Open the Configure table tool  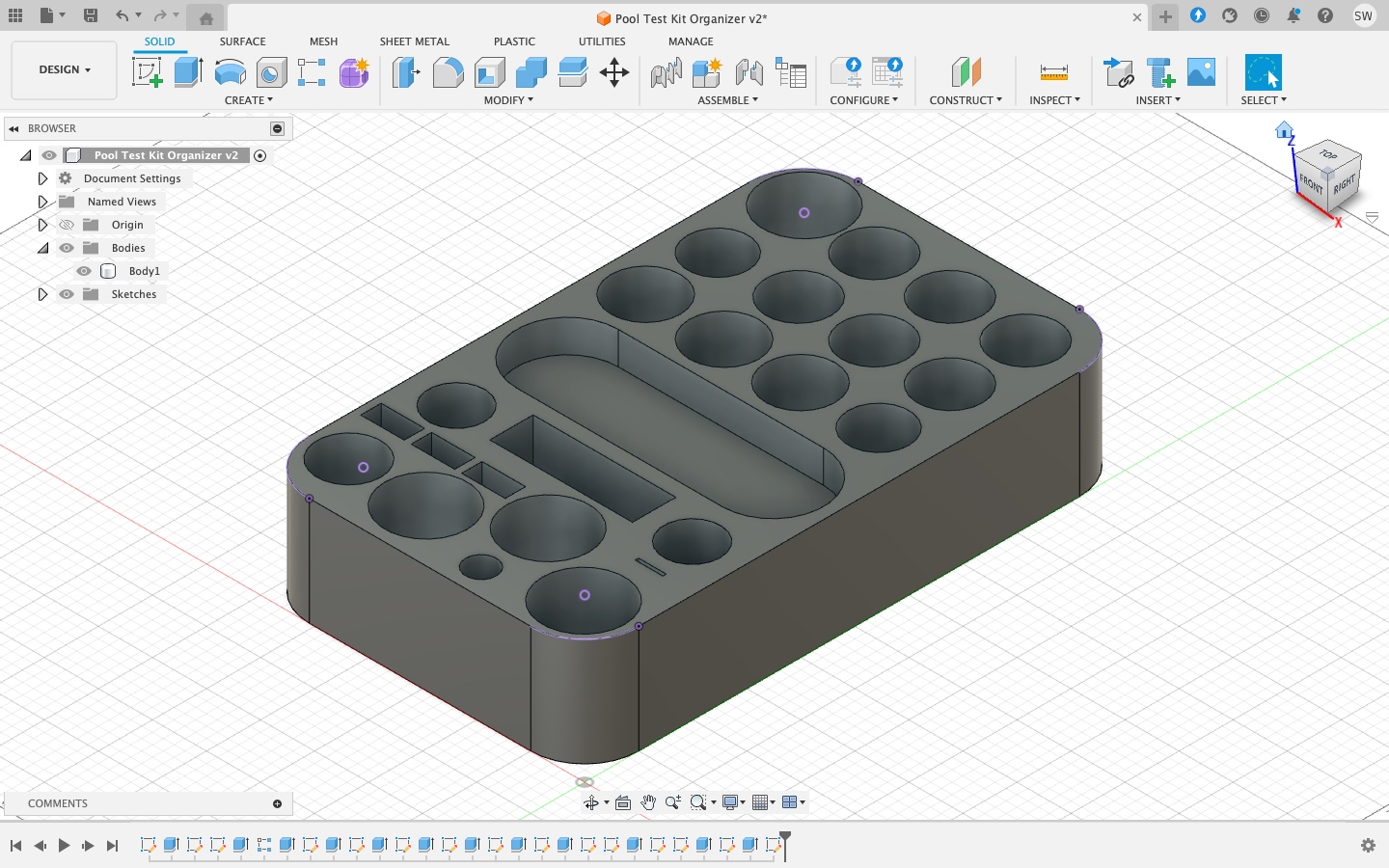[x=887, y=72]
